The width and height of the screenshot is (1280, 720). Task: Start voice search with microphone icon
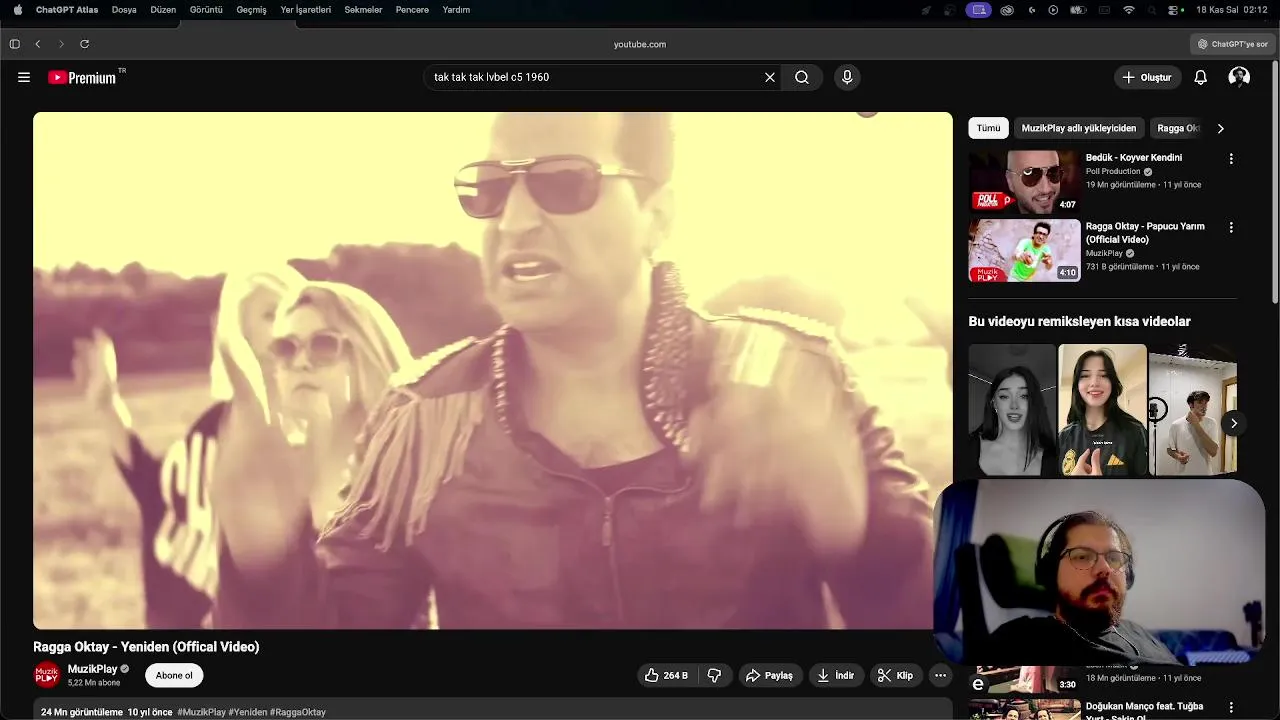[847, 77]
